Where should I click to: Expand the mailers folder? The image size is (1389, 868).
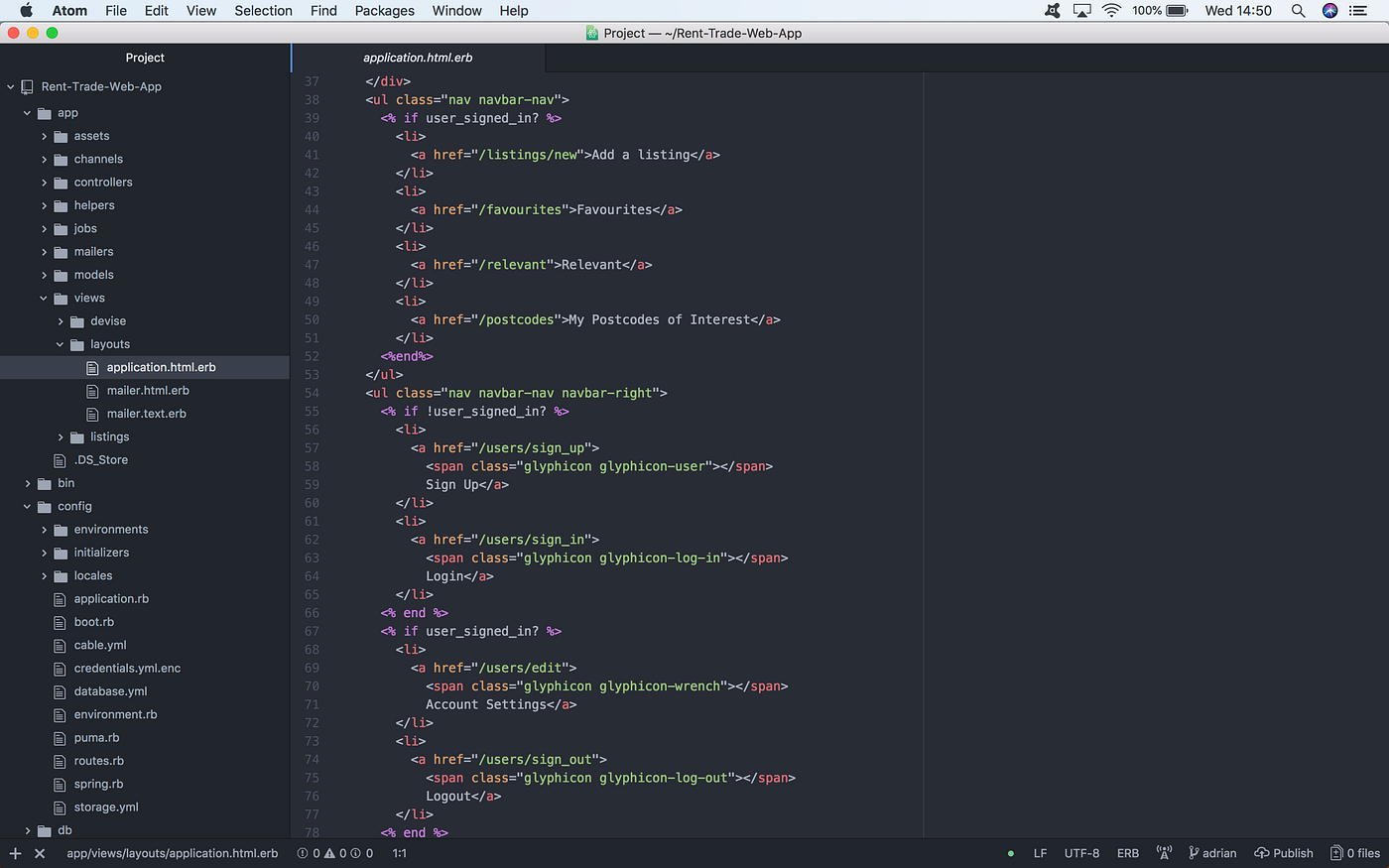coord(45,252)
